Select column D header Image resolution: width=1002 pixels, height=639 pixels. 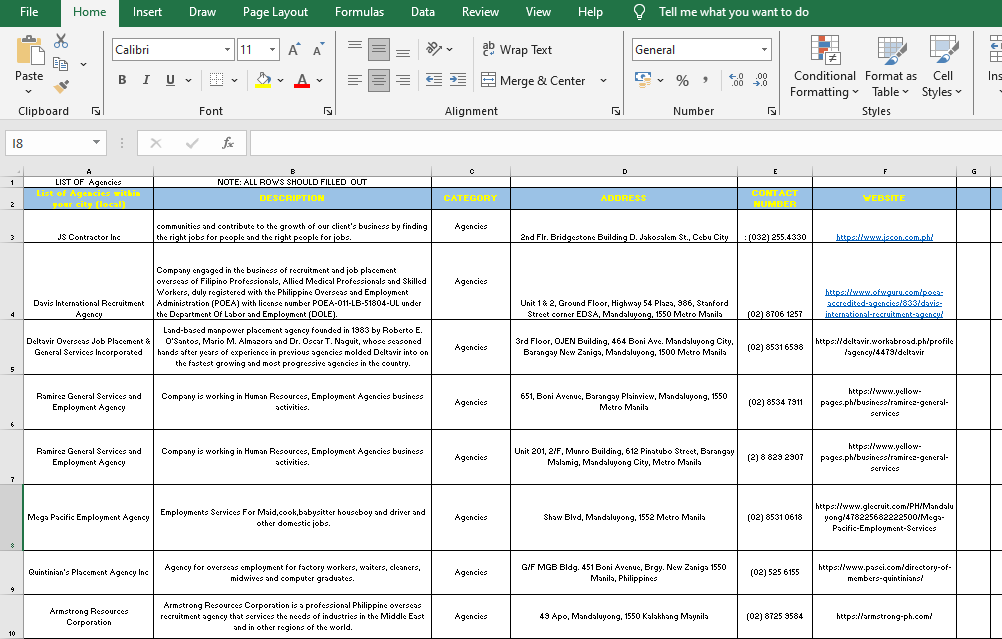point(624,171)
